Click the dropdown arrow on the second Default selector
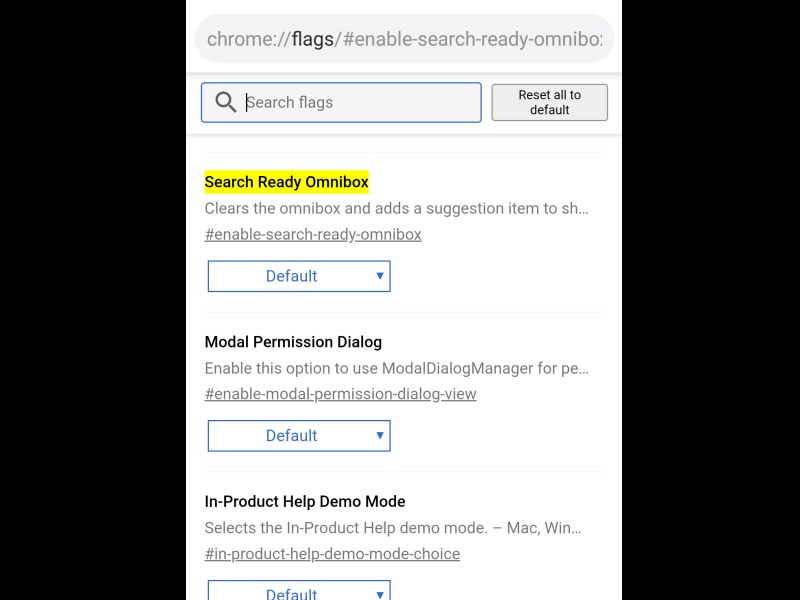The width and height of the screenshot is (800, 600). click(x=380, y=435)
